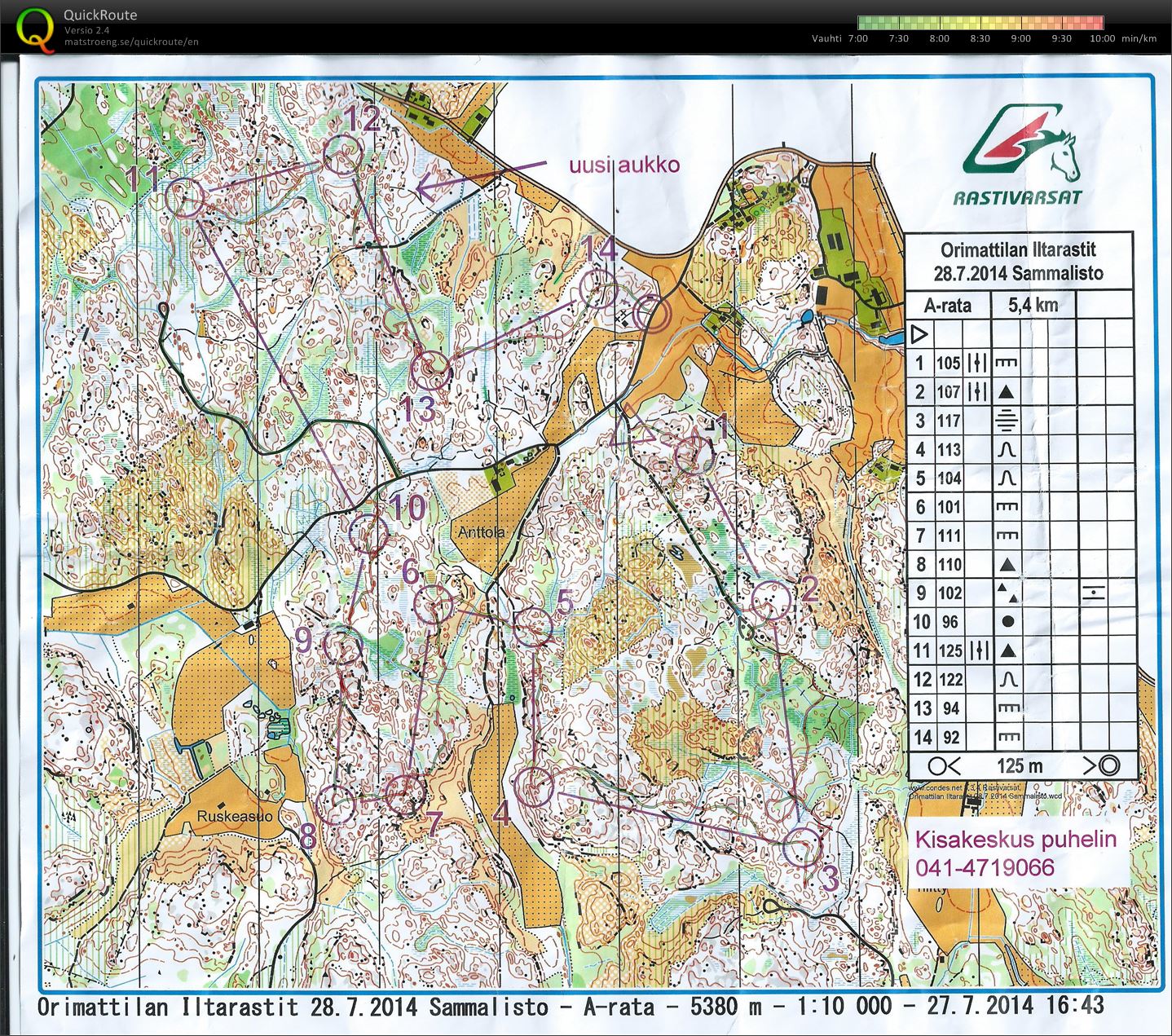Click control code "117" in row 3
The width and height of the screenshot is (1172, 1036).
(949, 421)
